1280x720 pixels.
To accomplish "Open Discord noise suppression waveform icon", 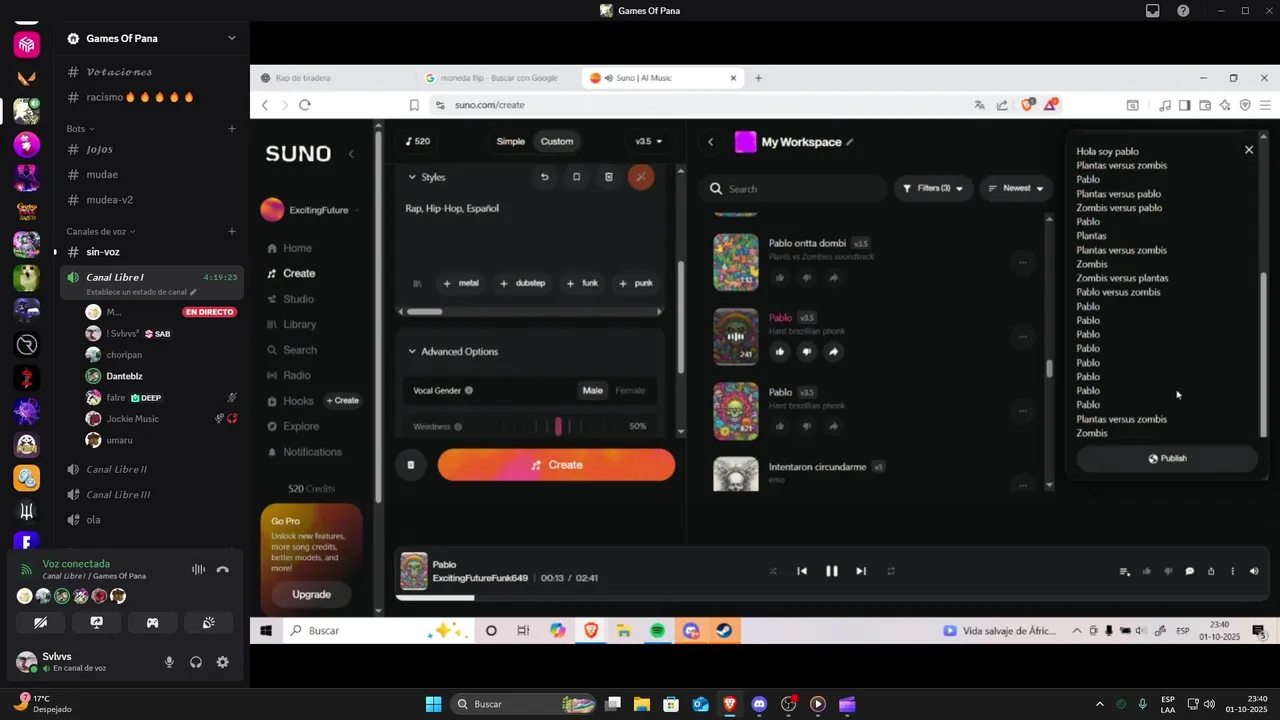I will [198, 569].
